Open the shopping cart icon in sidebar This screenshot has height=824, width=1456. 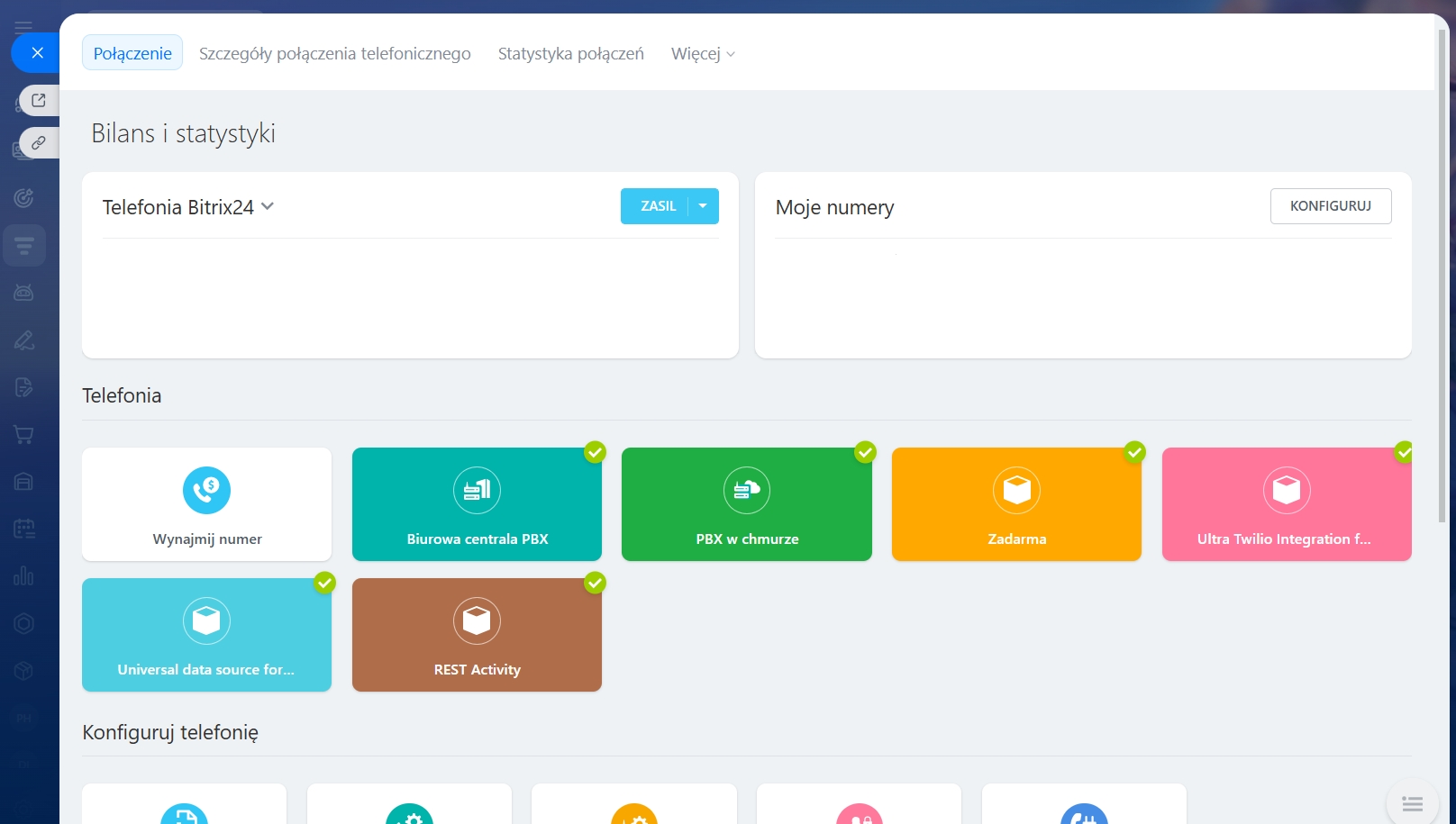click(x=24, y=435)
